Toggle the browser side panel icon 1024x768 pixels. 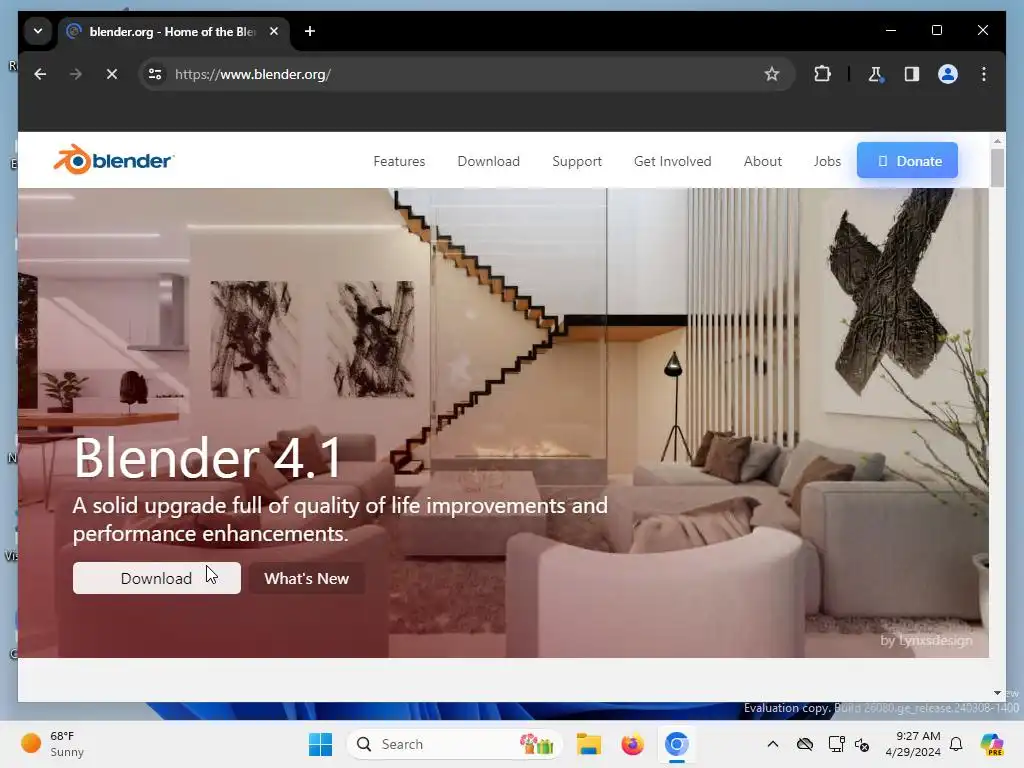pos(912,74)
